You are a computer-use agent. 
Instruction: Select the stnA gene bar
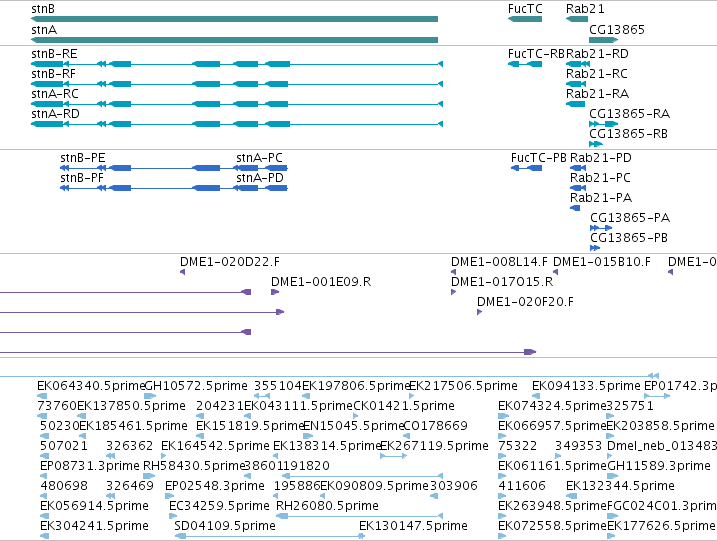click(x=234, y=40)
